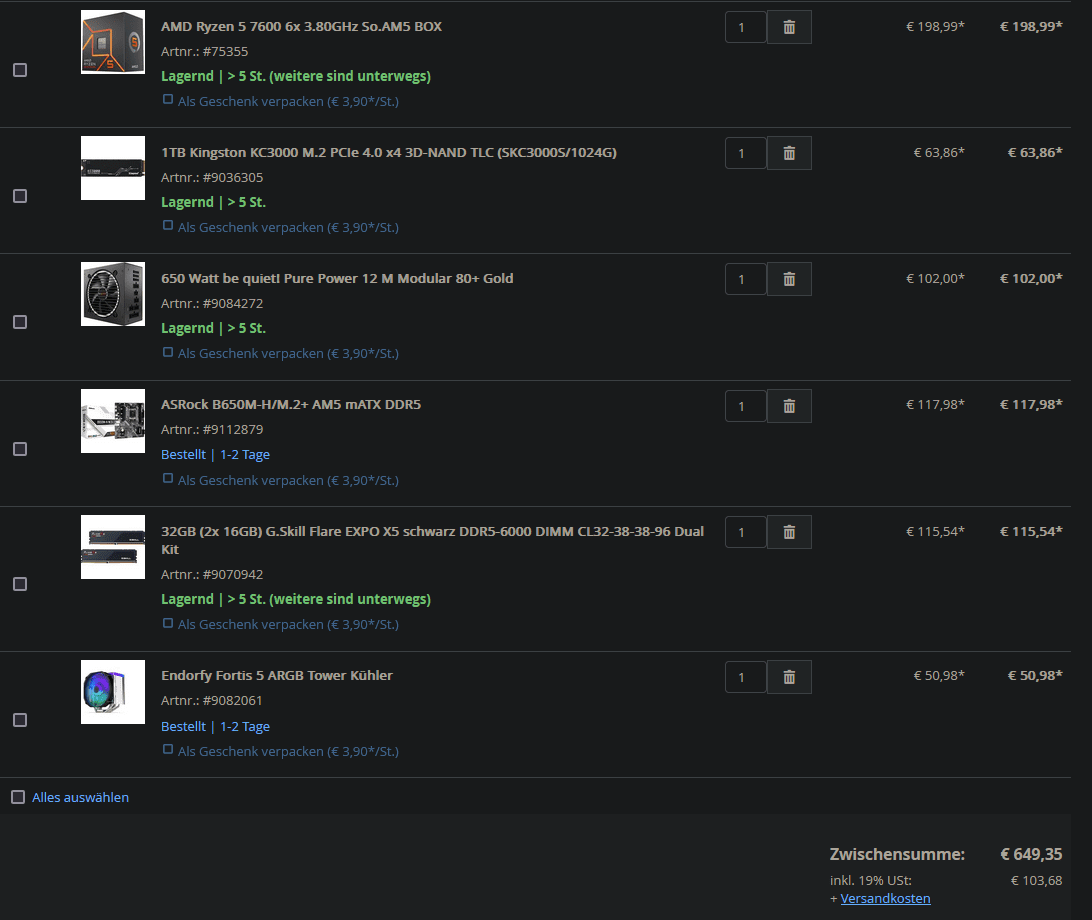This screenshot has height=920, width=1092.
Task: Click bold total price € 198,99*
Action: click(1031, 26)
